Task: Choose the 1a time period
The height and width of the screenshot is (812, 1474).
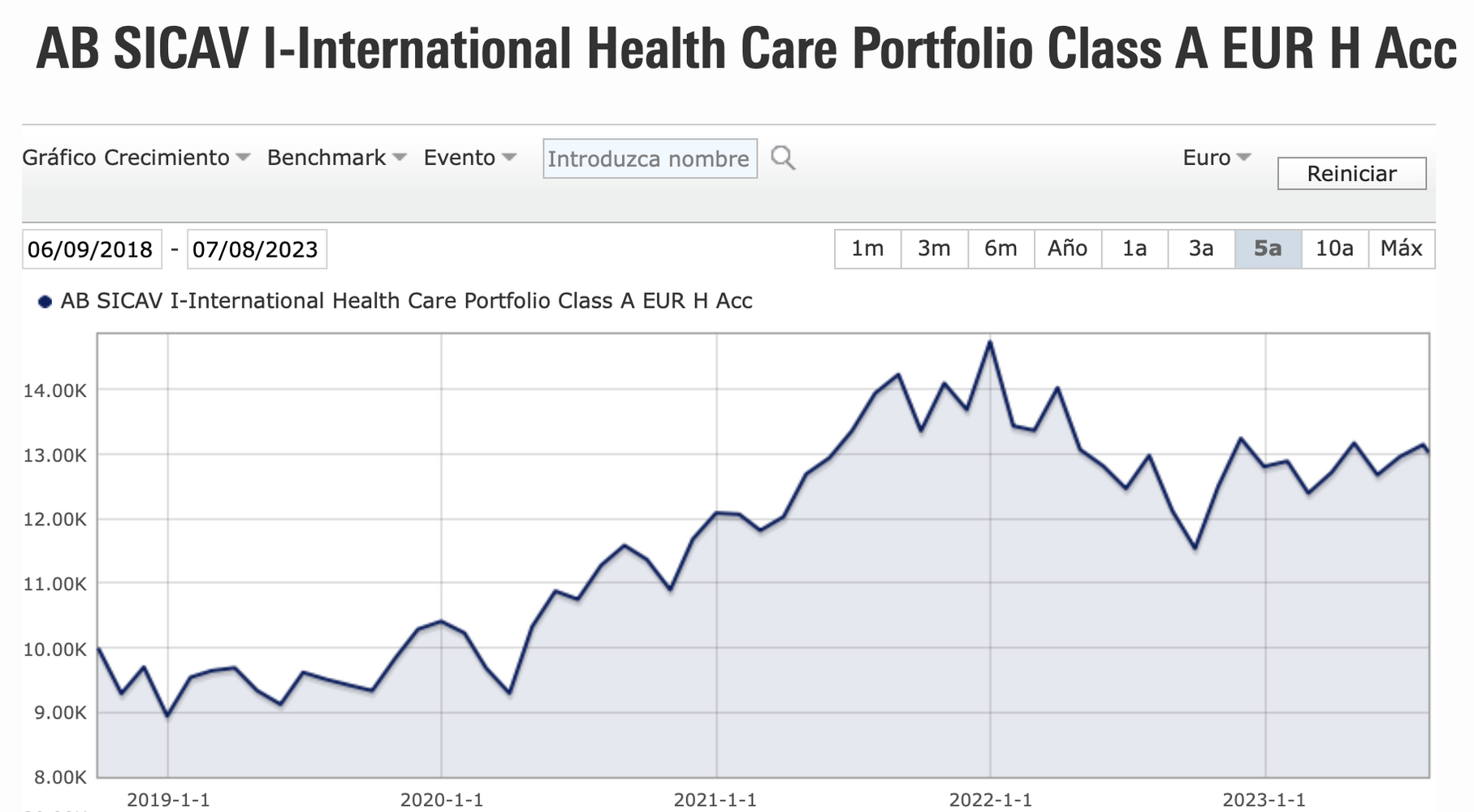Action: tap(1135, 248)
